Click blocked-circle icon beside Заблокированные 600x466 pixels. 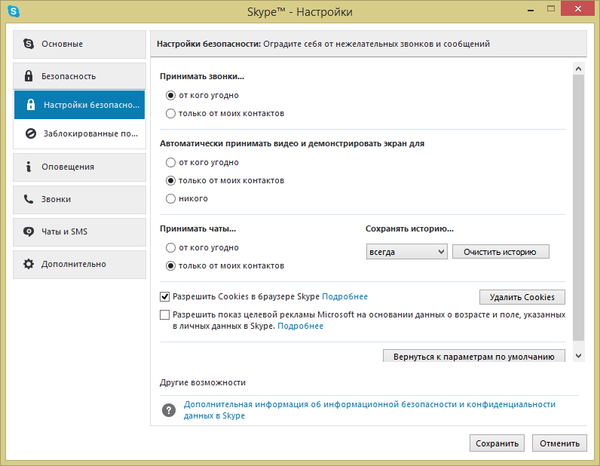pyautogui.click(x=31, y=134)
